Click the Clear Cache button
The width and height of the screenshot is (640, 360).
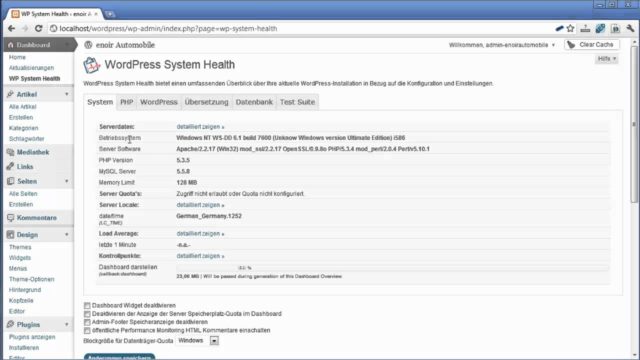(x=592, y=45)
